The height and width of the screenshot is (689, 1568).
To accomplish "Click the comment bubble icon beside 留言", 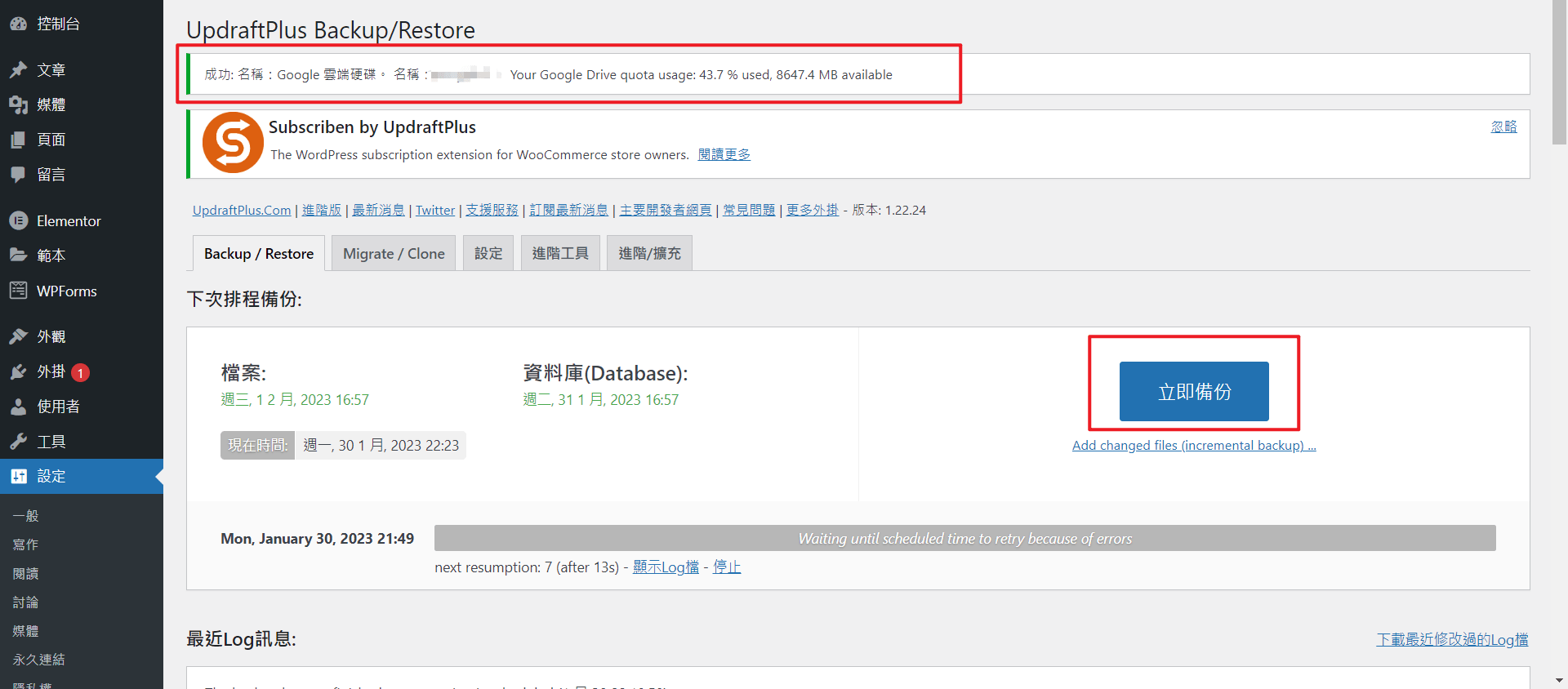I will tap(18, 175).
